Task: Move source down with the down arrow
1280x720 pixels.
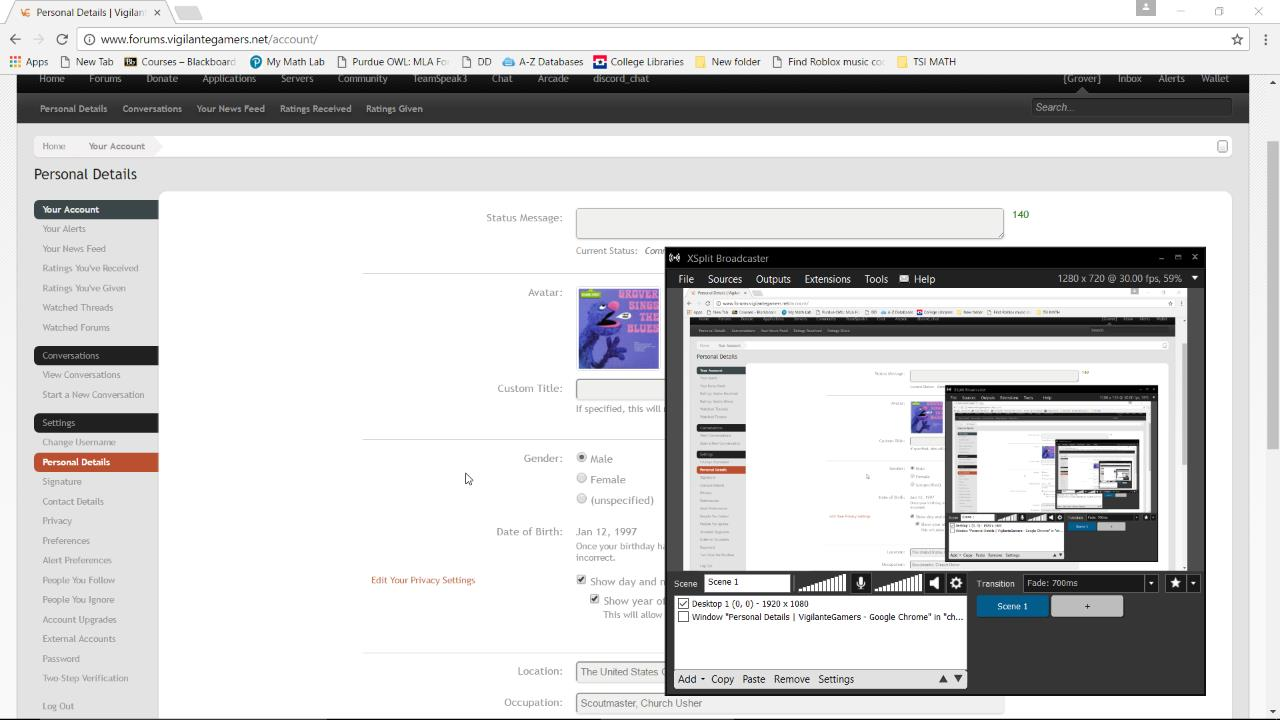Action: pos(958,679)
